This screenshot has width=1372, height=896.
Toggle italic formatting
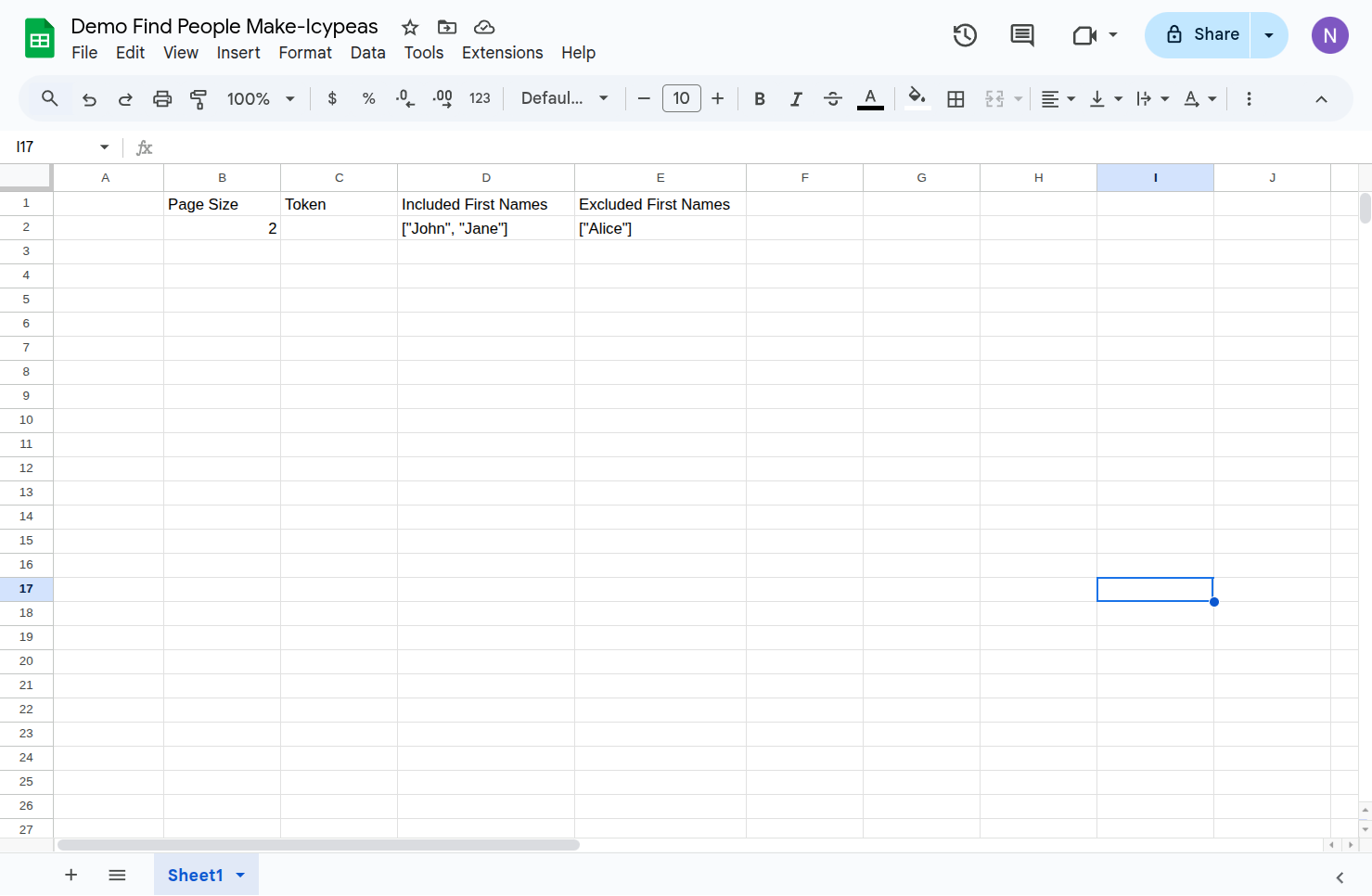point(796,99)
